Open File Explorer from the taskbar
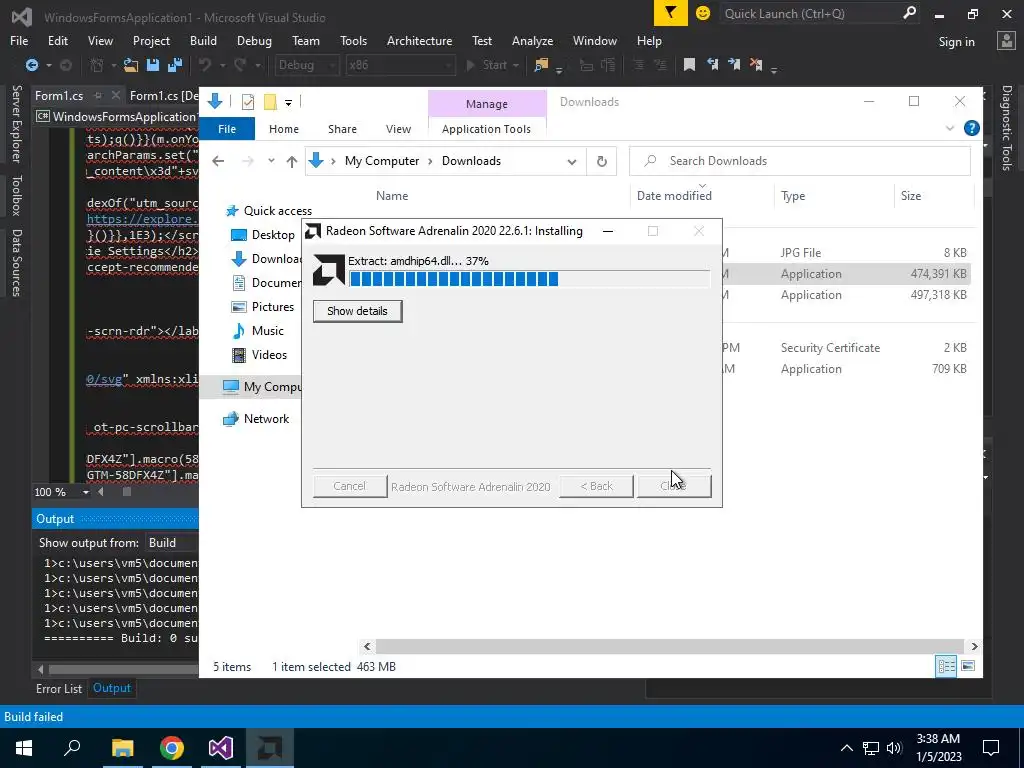The width and height of the screenshot is (1024, 768). (x=122, y=748)
